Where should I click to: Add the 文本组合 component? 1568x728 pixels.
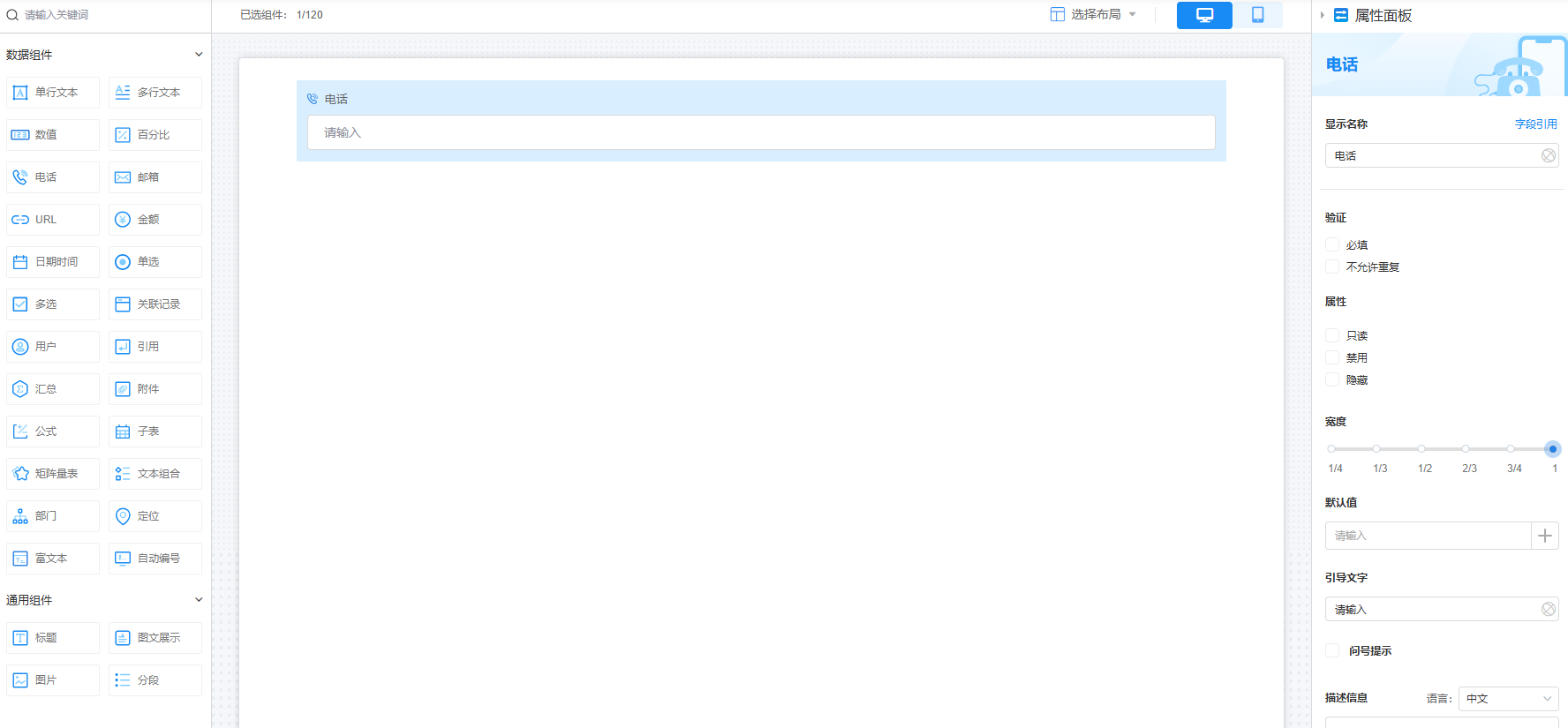pyautogui.click(x=155, y=474)
